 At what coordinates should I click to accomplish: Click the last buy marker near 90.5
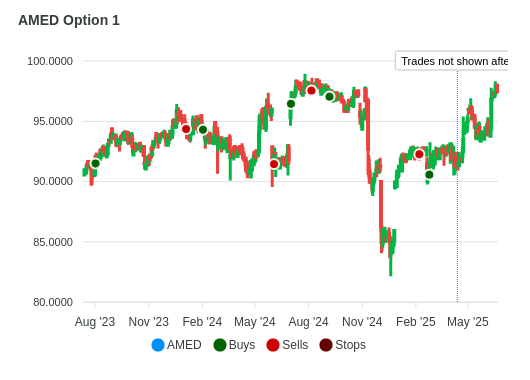(429, 175)
